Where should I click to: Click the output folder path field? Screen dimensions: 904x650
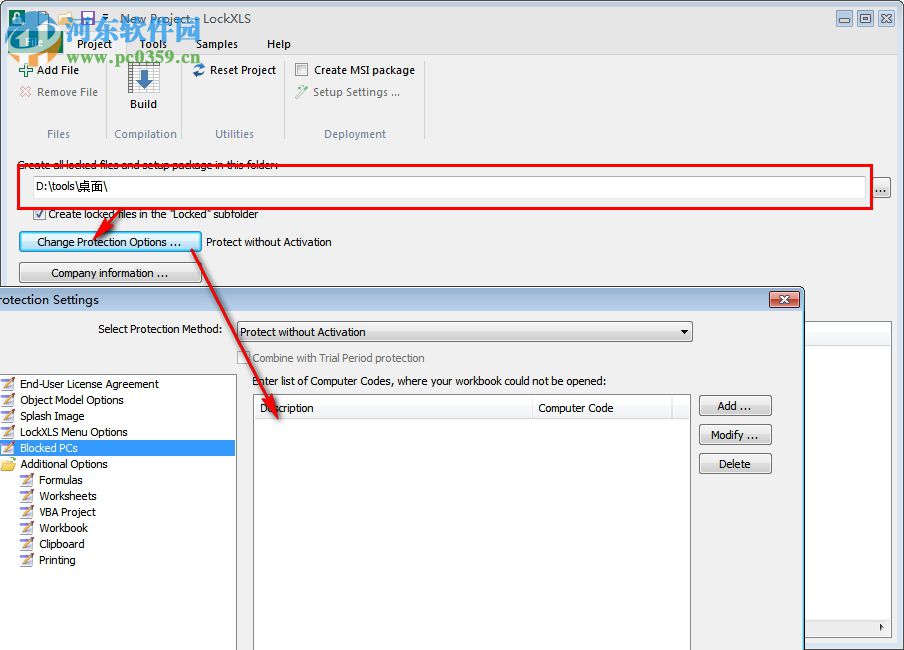[x=450, y=186]
